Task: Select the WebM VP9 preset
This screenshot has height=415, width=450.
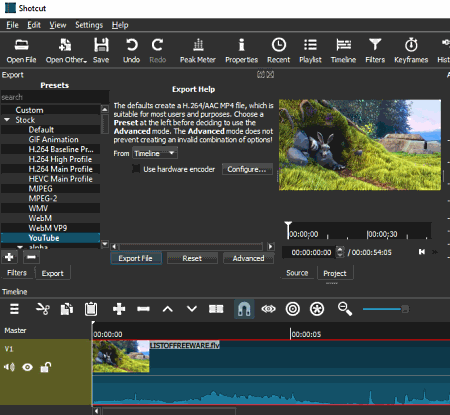Action: tap(50, 228)
